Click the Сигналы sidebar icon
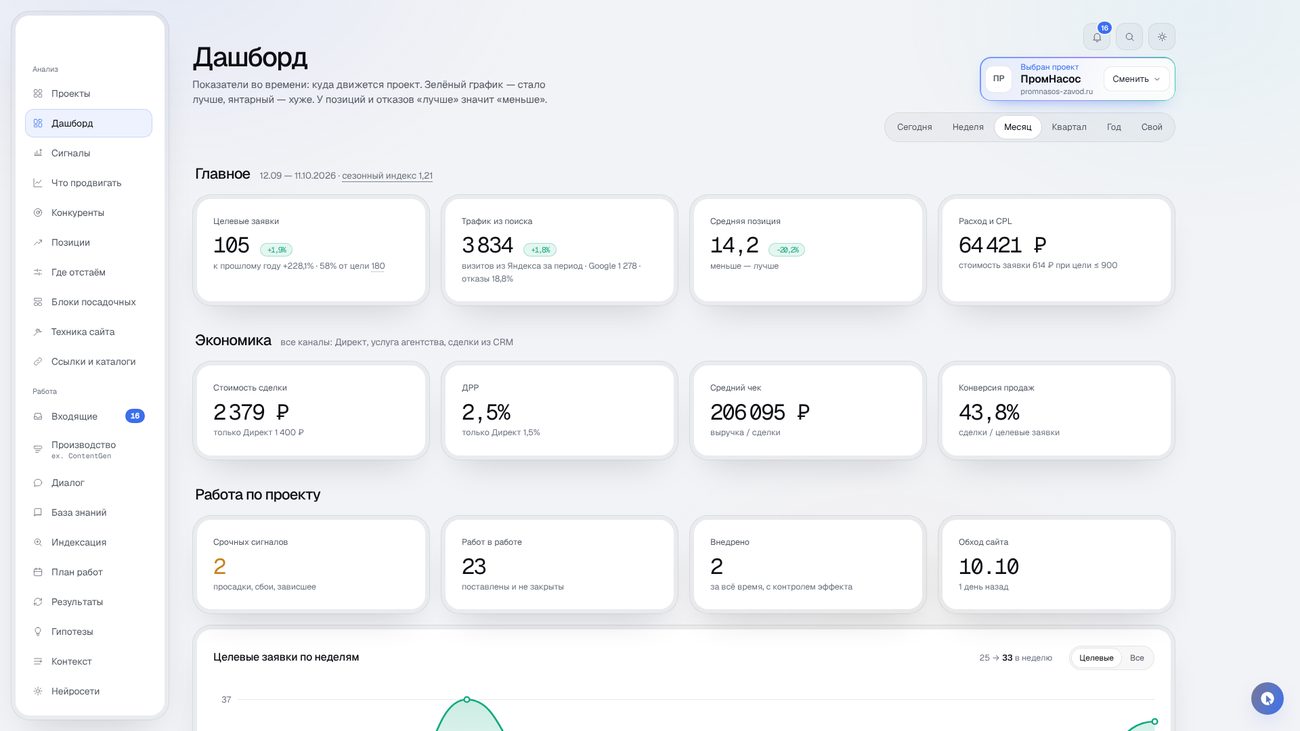The width and height of the screenshot is (1300, 731). point(38,153)
